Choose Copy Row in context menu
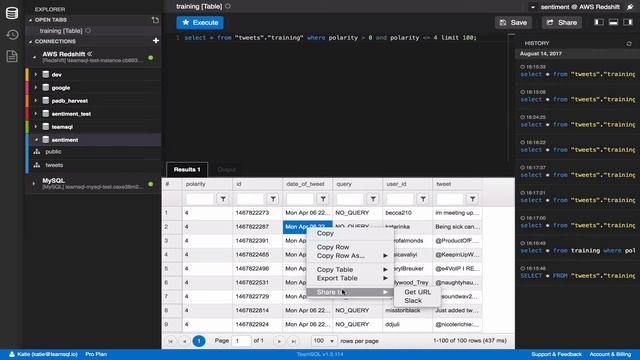The image size is (640, 360). pyautogui.click(x=333, y=247)
